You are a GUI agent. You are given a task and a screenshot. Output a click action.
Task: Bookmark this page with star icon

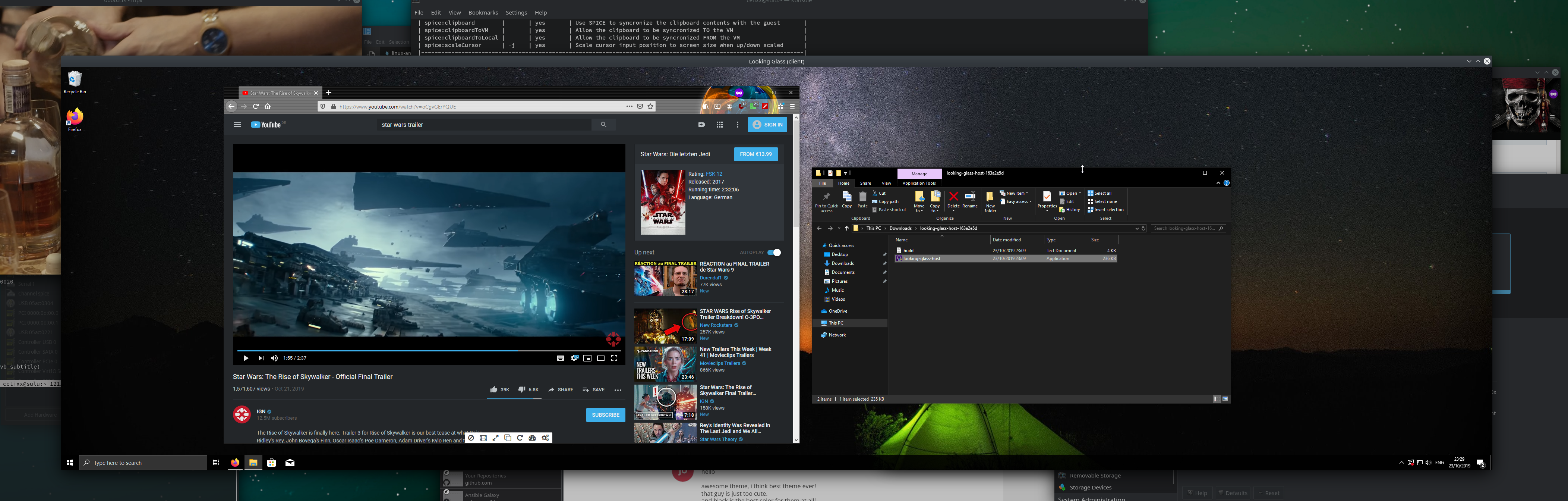point(650,107)
